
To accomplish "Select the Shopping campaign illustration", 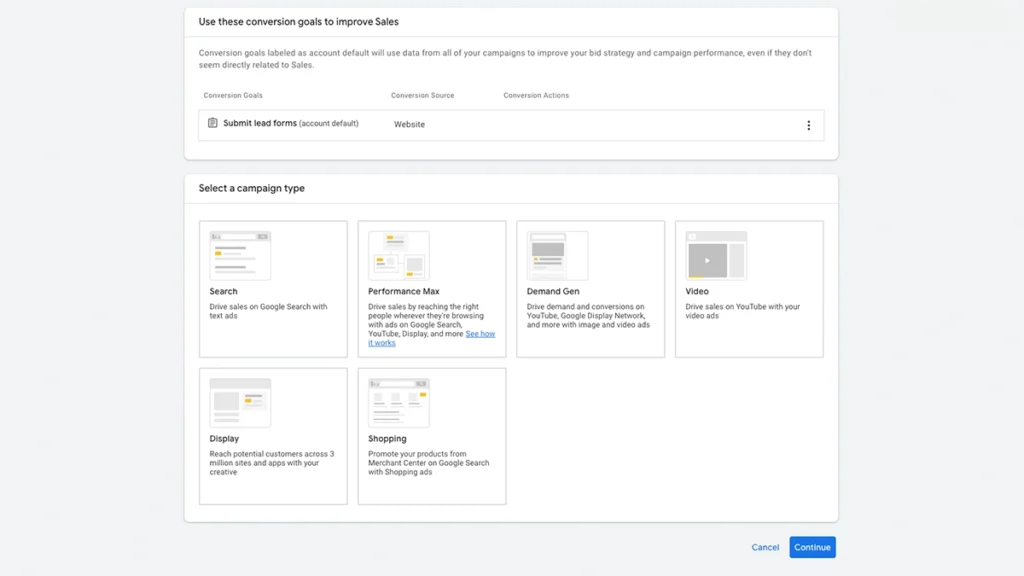I will 398,403.
